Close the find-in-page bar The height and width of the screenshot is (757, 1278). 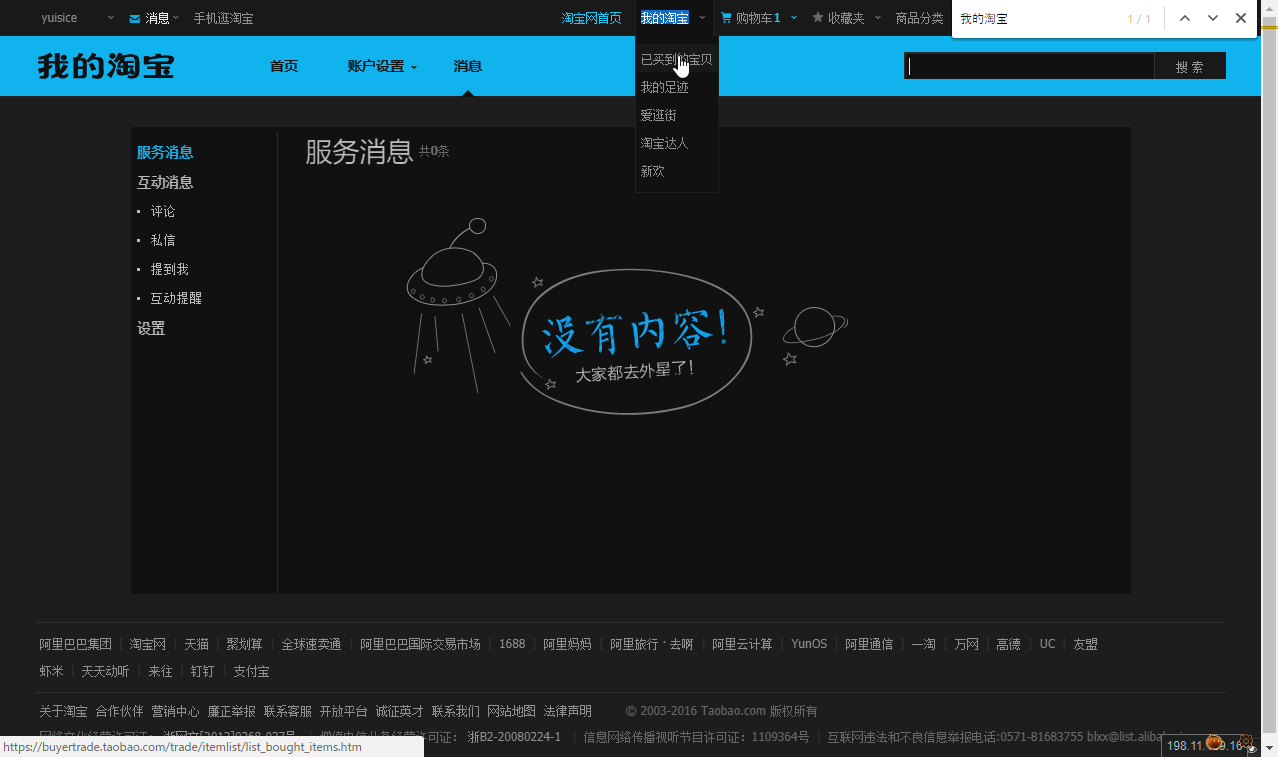(1241, 19)
